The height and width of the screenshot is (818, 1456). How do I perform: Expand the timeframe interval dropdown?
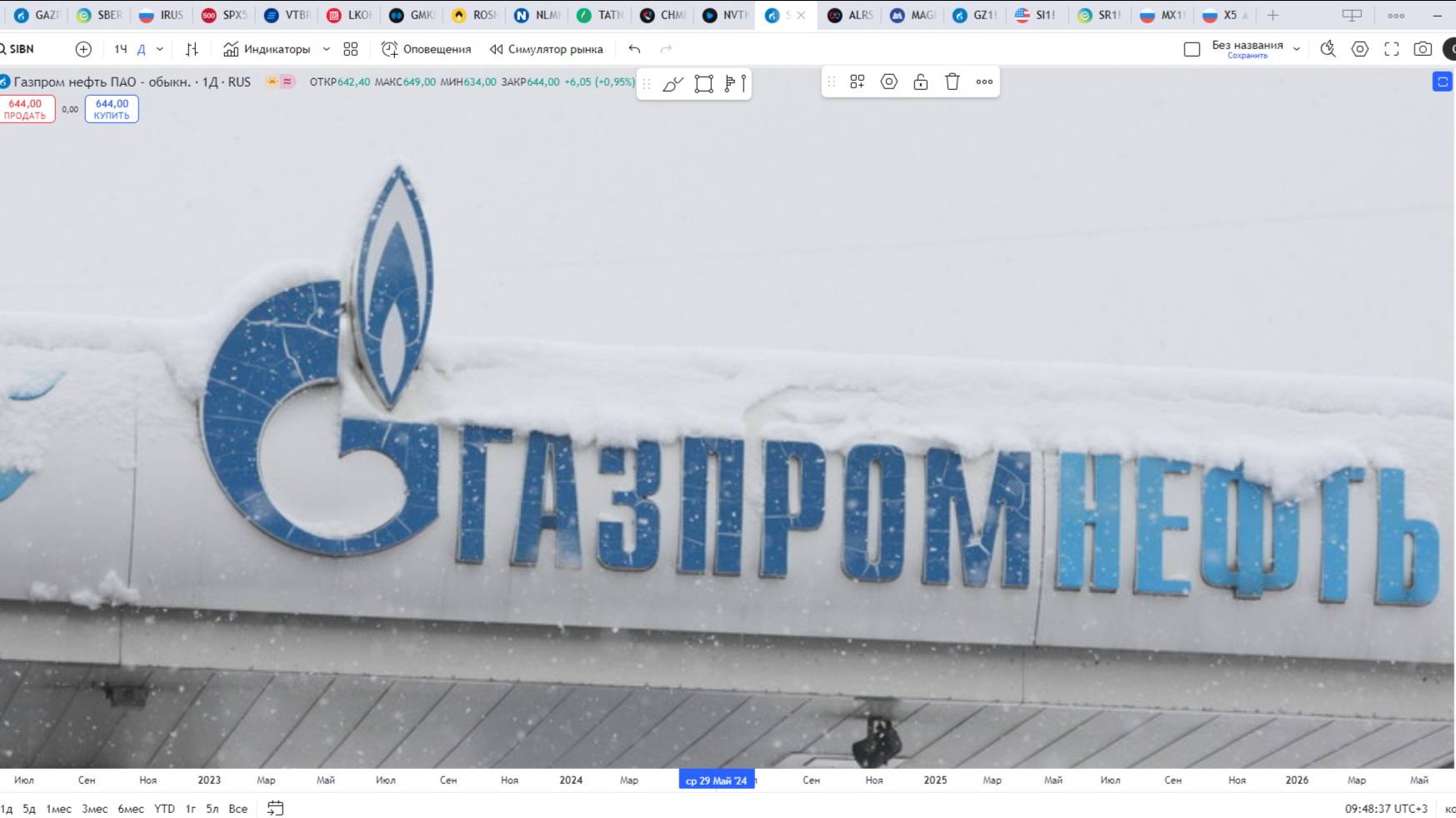click(x=160, y=49)
